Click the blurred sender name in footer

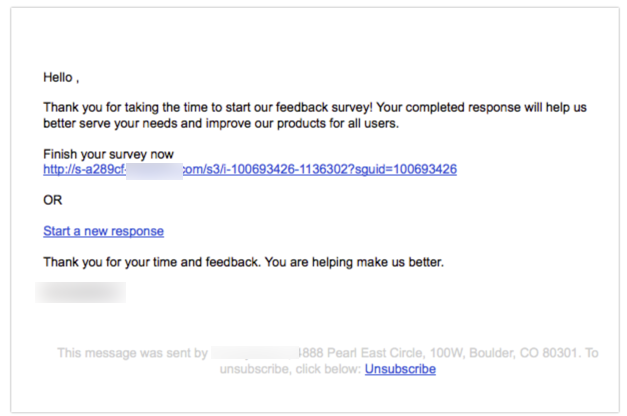point(255,353)
